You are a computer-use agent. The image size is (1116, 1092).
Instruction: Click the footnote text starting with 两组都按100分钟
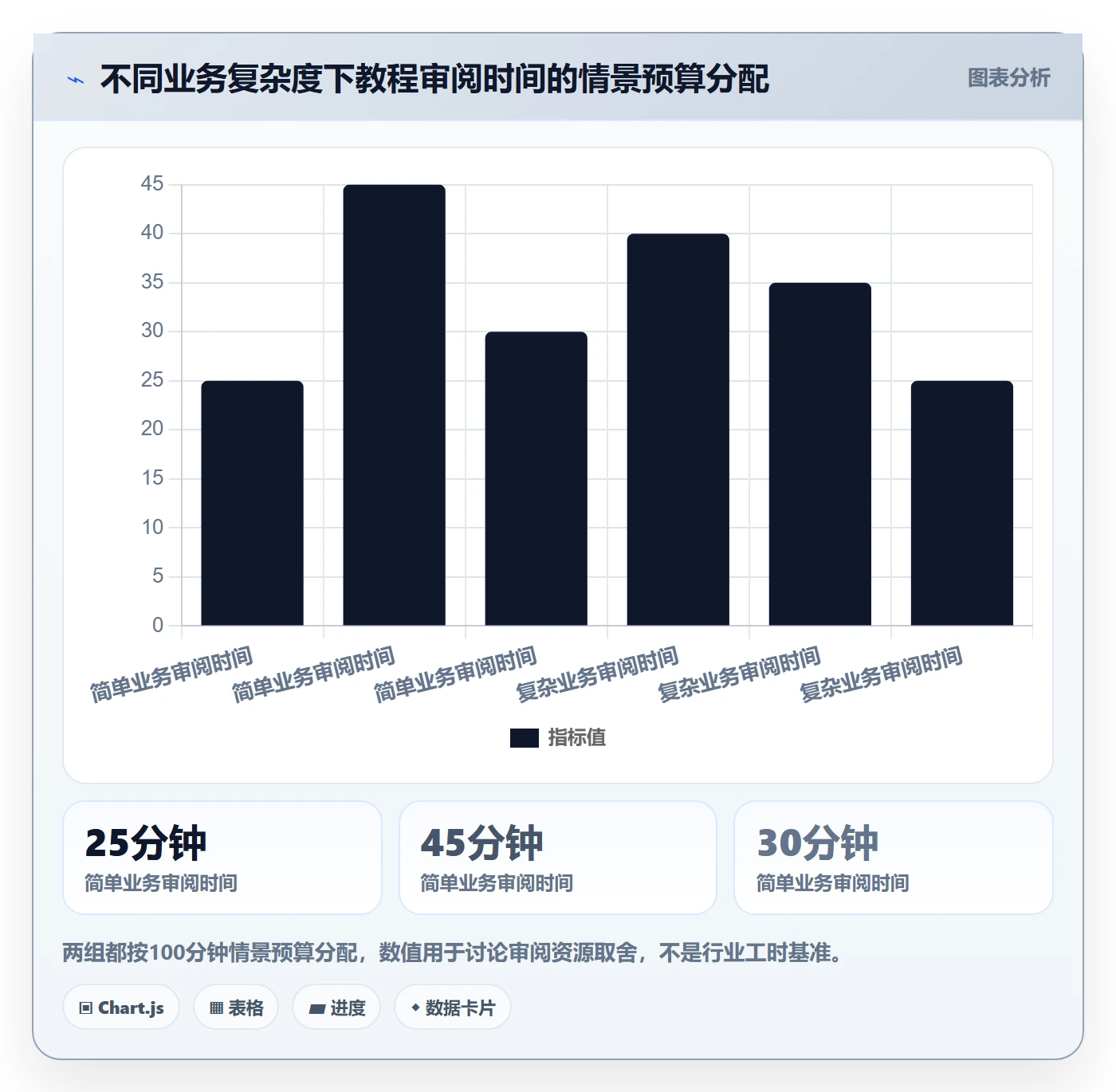[x=453, y=953]
